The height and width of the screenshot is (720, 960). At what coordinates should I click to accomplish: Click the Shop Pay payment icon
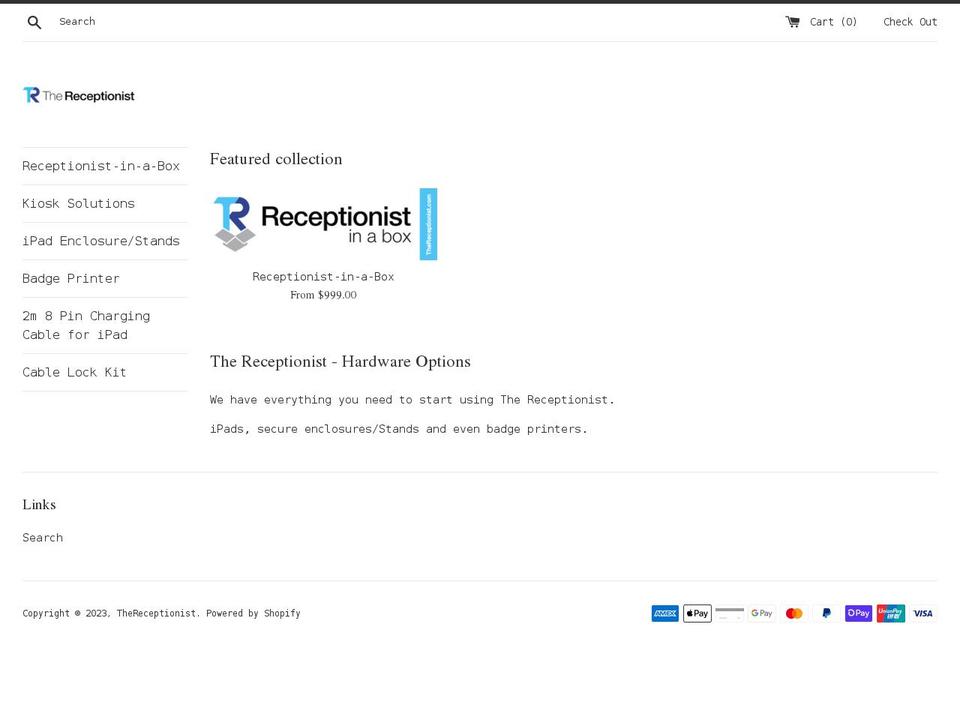858,613
